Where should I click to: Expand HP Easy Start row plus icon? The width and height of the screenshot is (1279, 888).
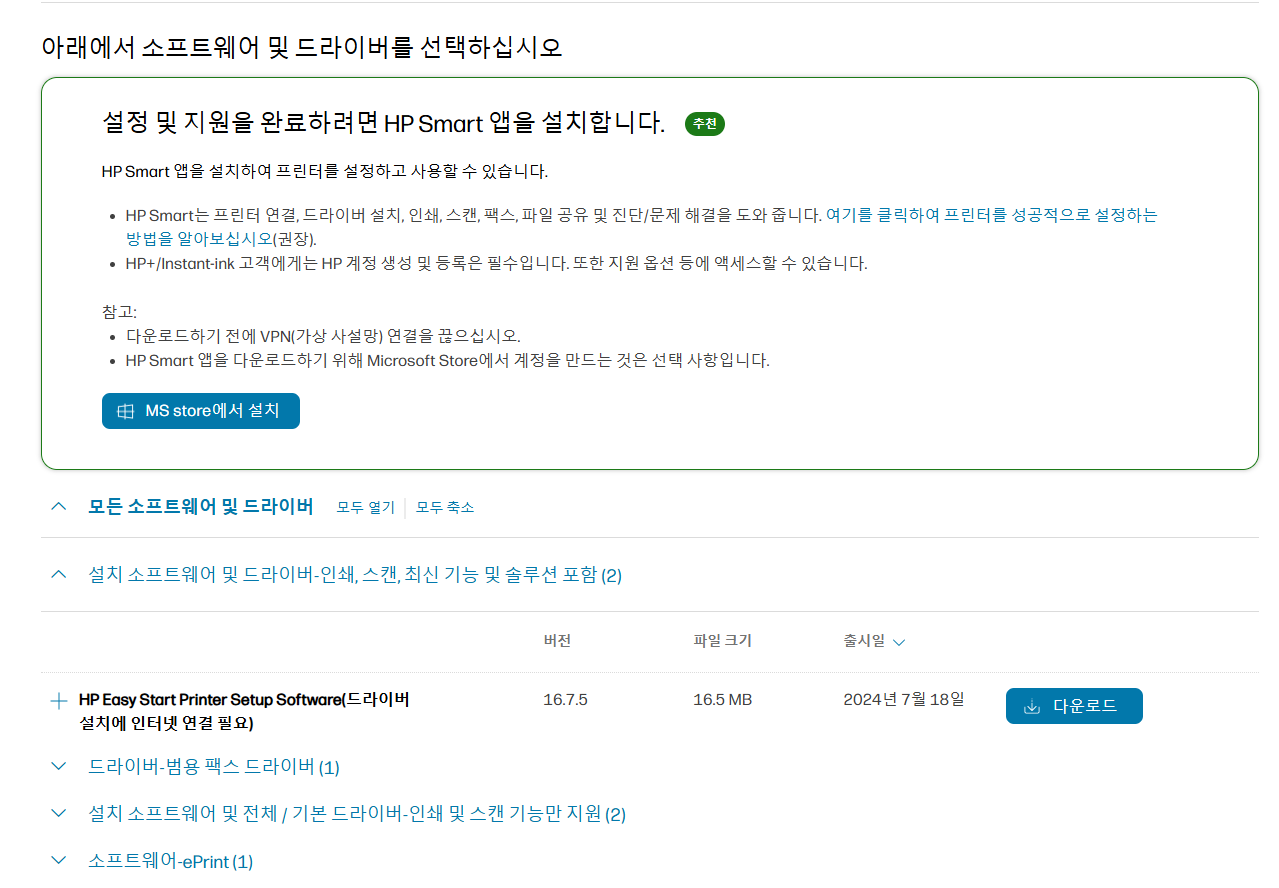(x=58, y=701)
